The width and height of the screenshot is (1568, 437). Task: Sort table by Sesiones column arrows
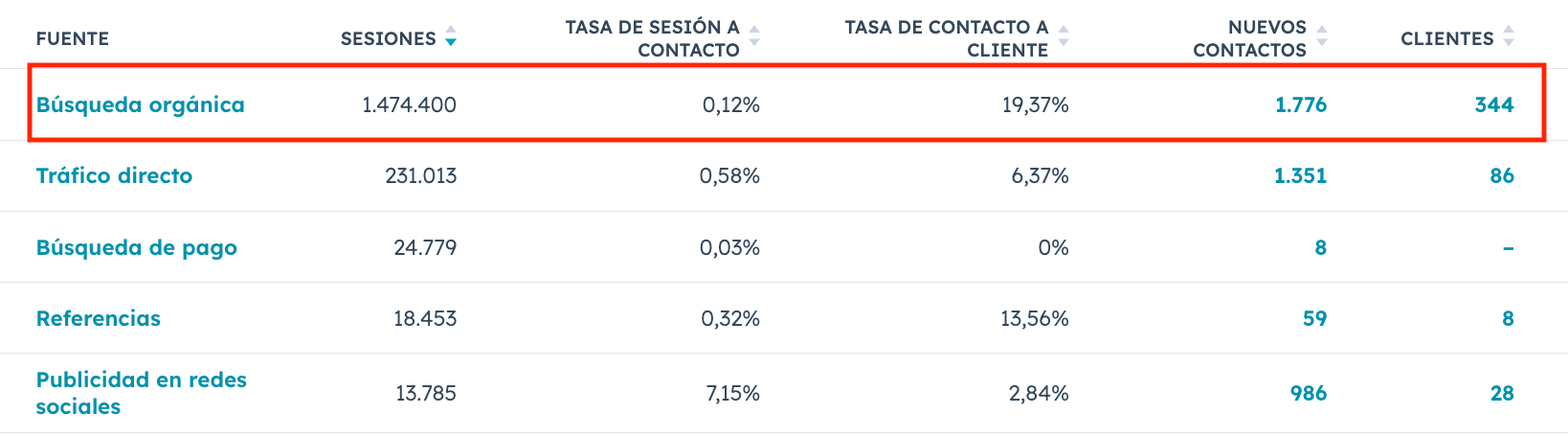click(x=451, y=37)
